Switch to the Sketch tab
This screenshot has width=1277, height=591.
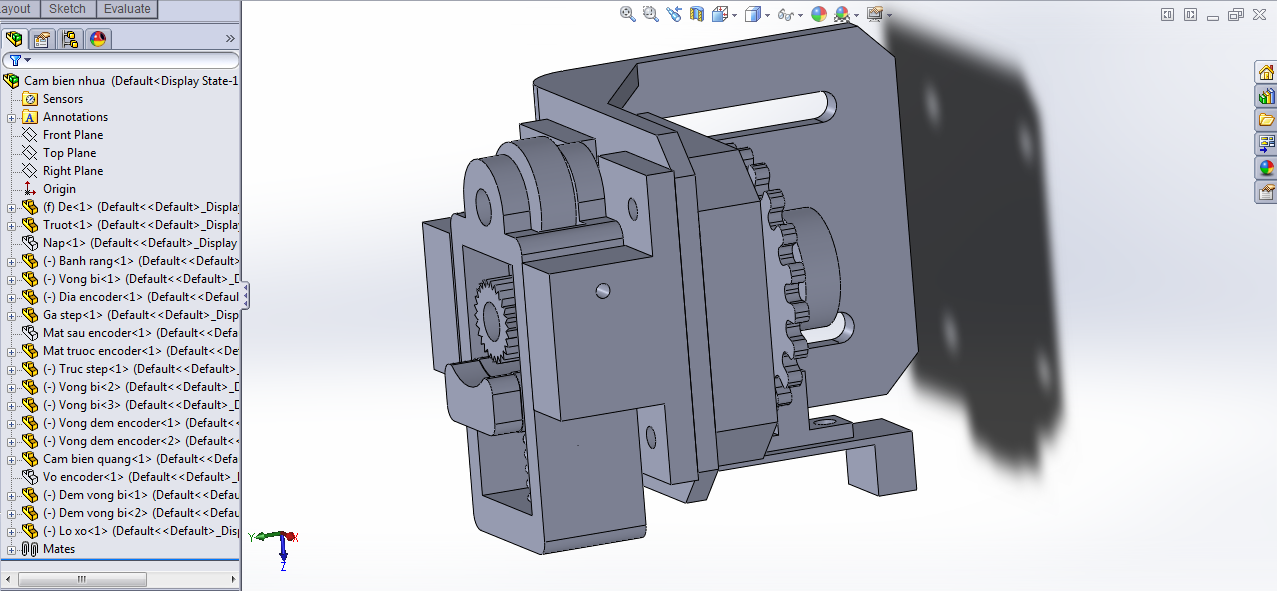pyautogui.click(x=67, y=8)
